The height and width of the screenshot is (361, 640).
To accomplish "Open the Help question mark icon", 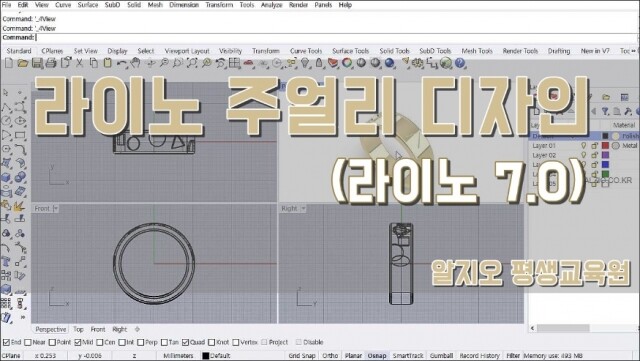I will point(460,63).
